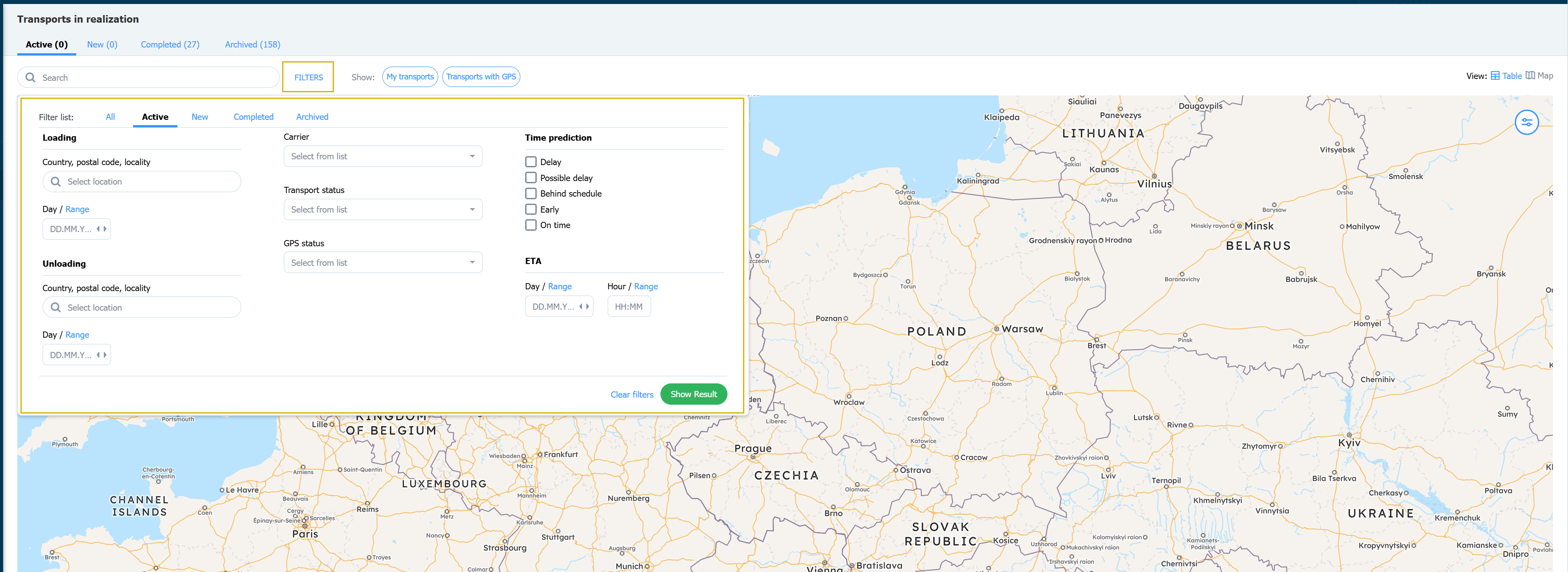Viewport: 1568px width, 572px height.
Task: Click Wroclaw on the map
Action: click(849, 402)
